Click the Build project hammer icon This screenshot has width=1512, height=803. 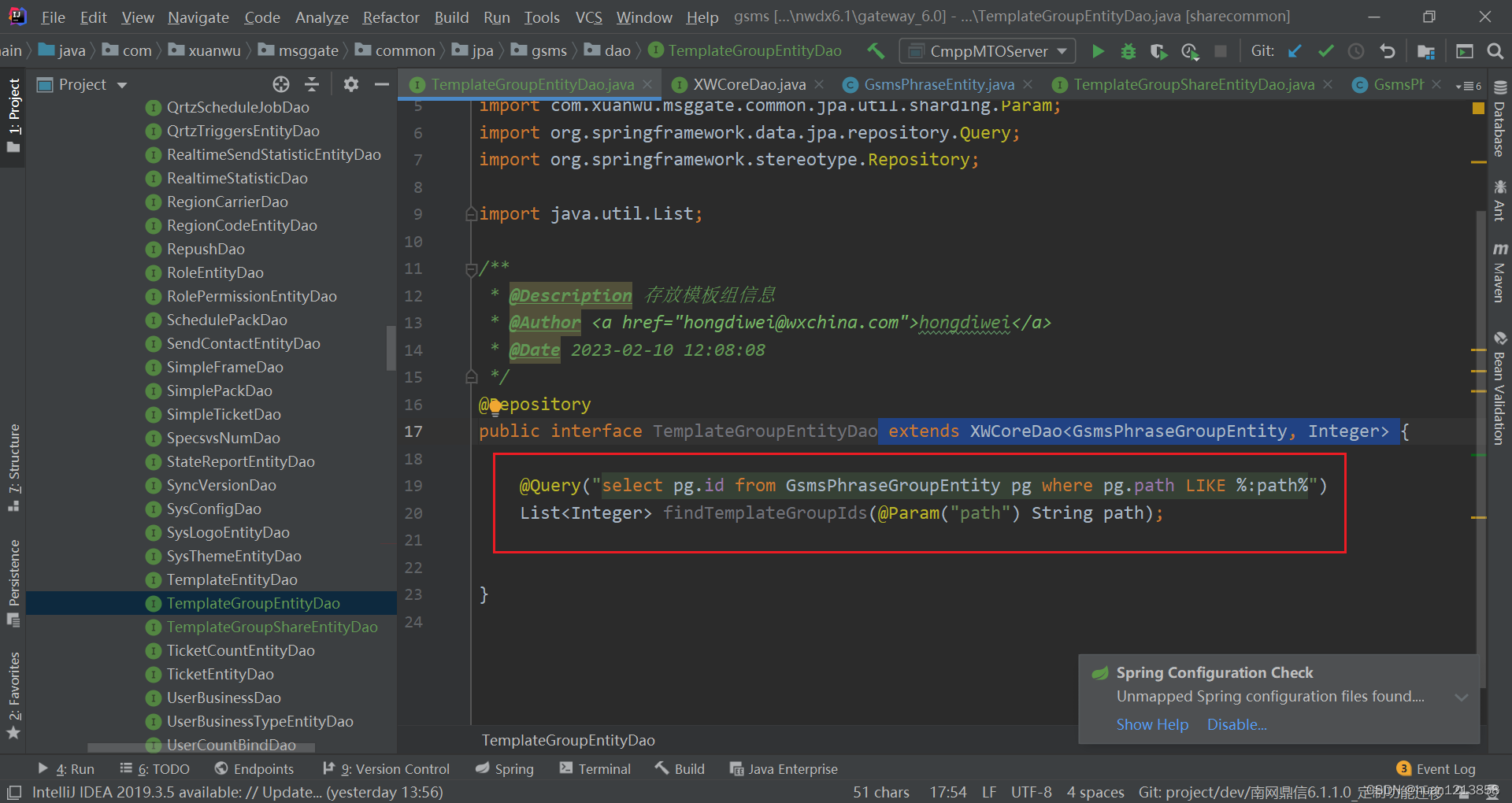[876, 51]
